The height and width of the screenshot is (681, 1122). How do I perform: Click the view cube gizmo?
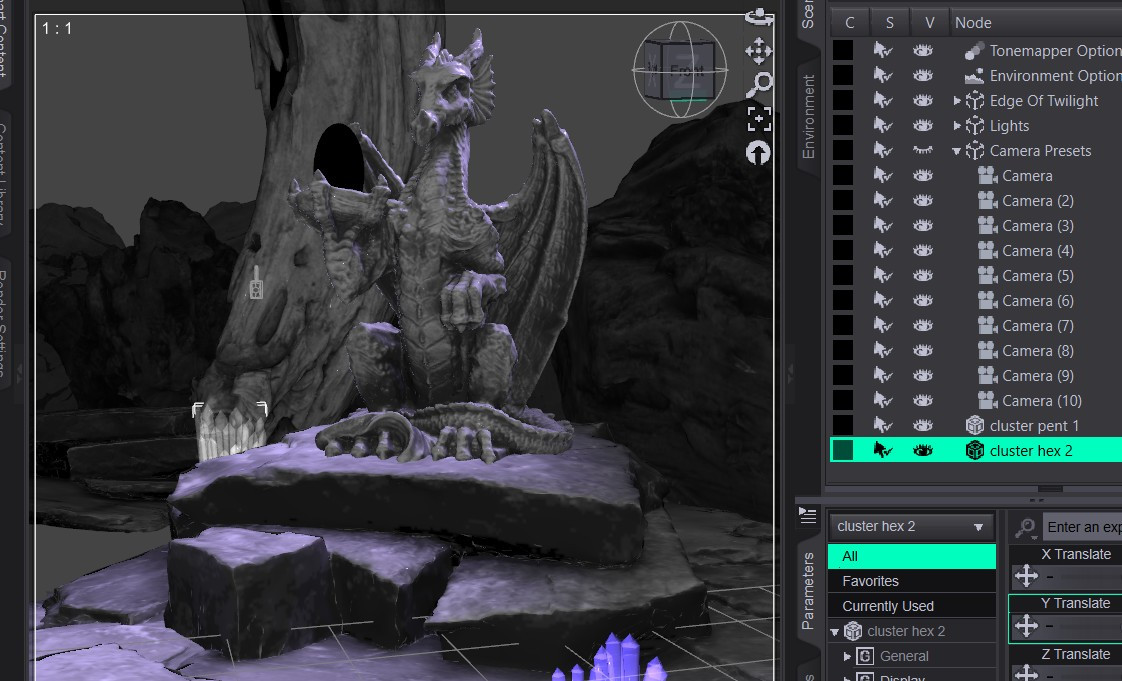pyautogui.click(x=680, y=69)
